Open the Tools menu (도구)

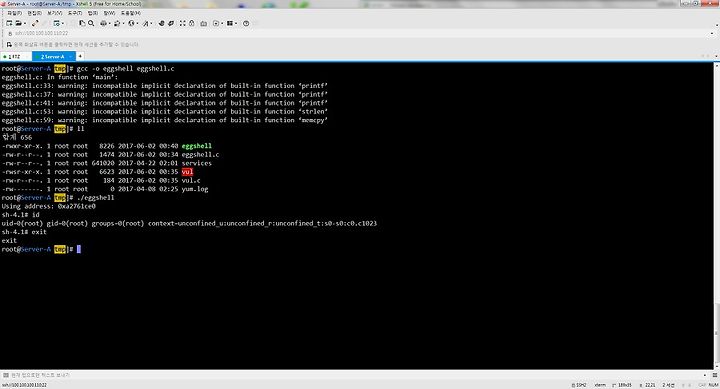pyautogui.click(x=74, y=13)
